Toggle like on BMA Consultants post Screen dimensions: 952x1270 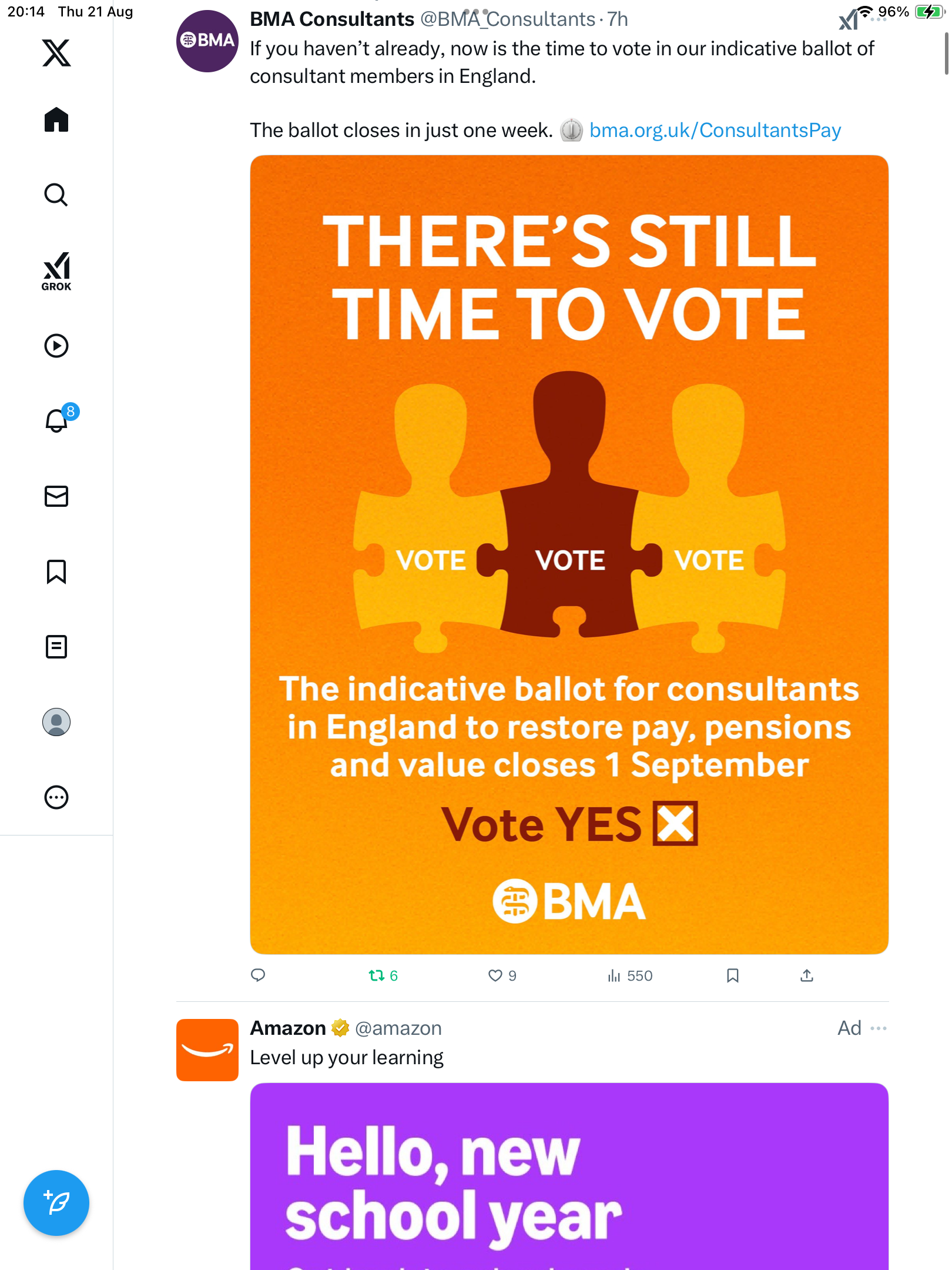pos(495,976)
